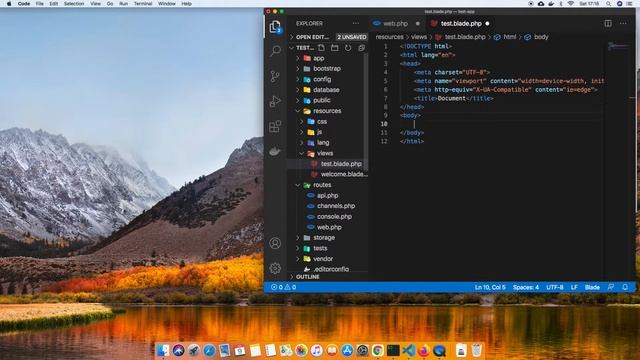This screenshot has width=640, height=360.
Task: Open the Explorer view in the activity bar
Action: click(276, 27)
